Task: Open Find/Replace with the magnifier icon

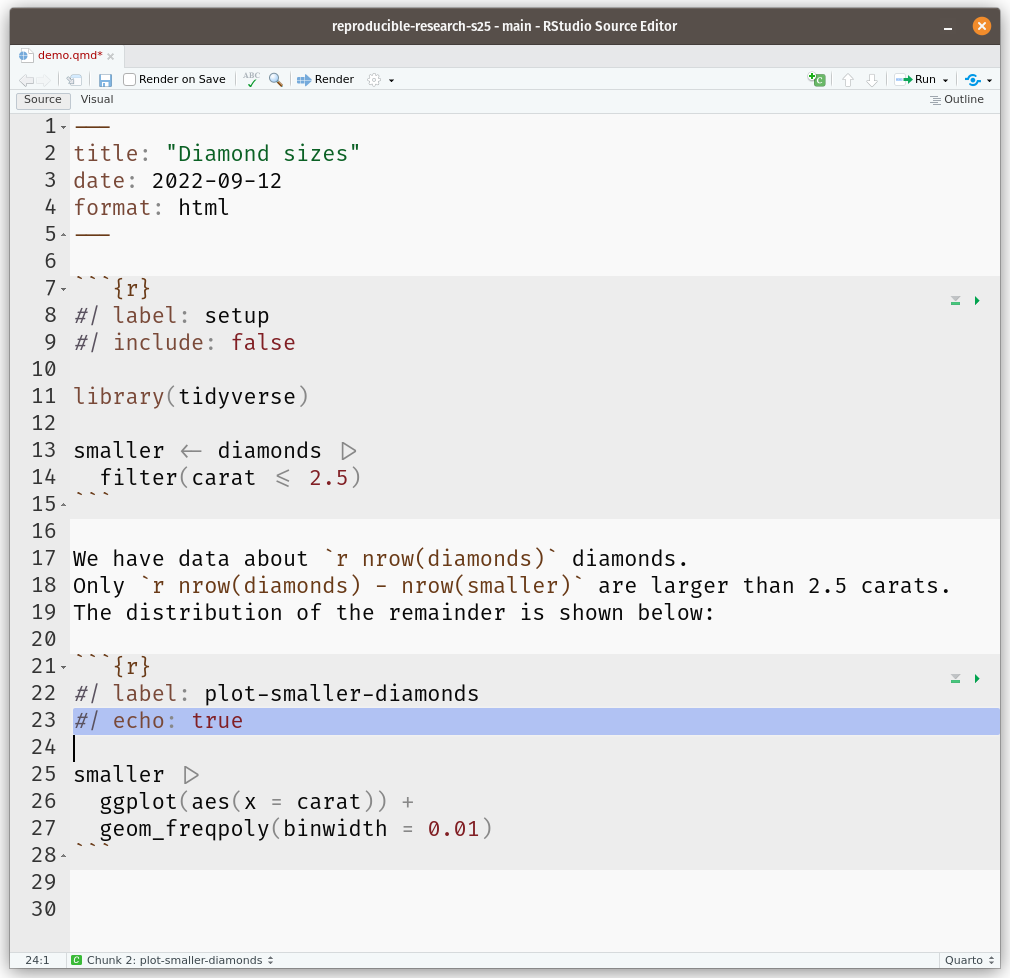Action: click(275, 80)
